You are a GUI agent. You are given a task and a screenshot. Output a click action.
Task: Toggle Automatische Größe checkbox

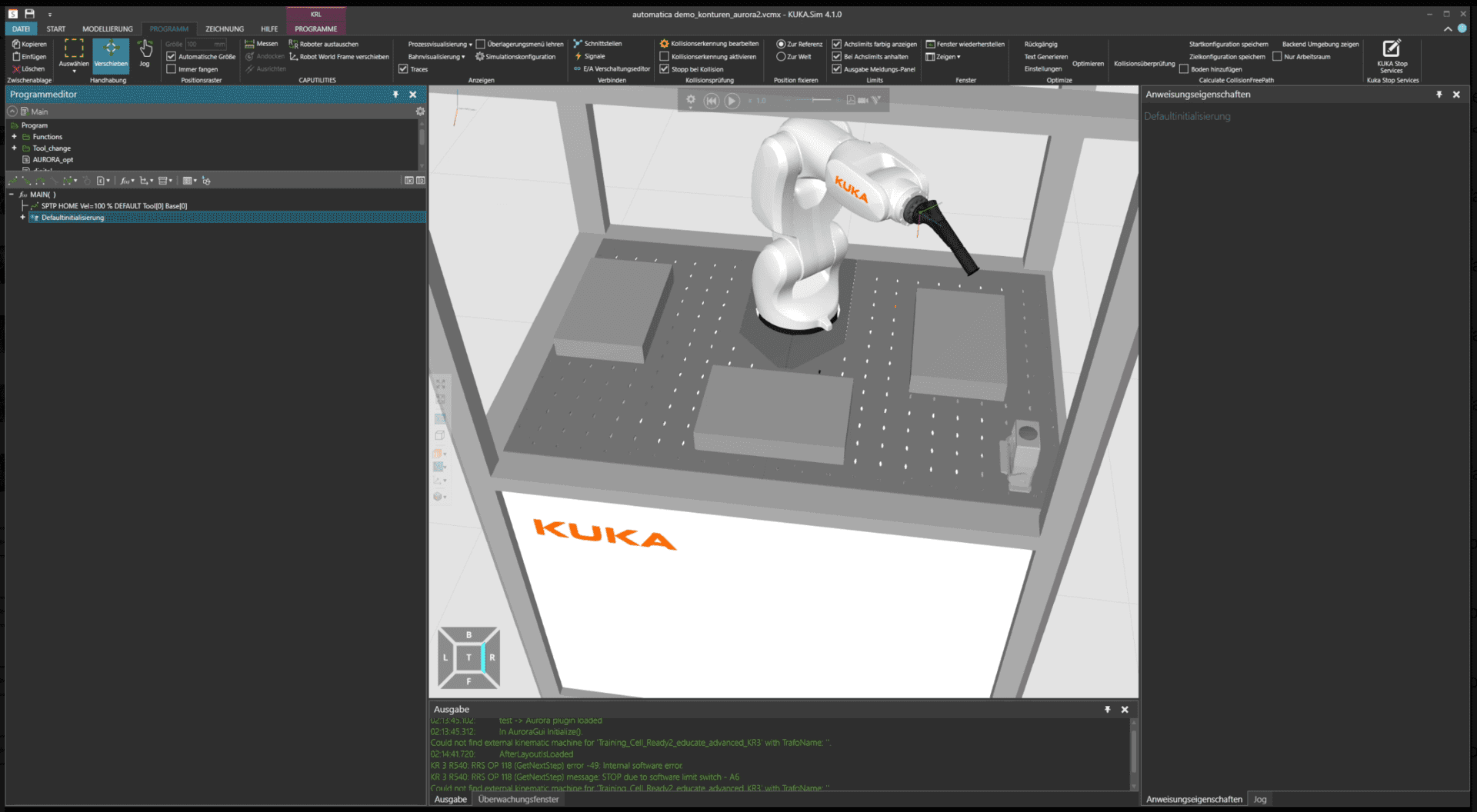click(x=172, y=56)
